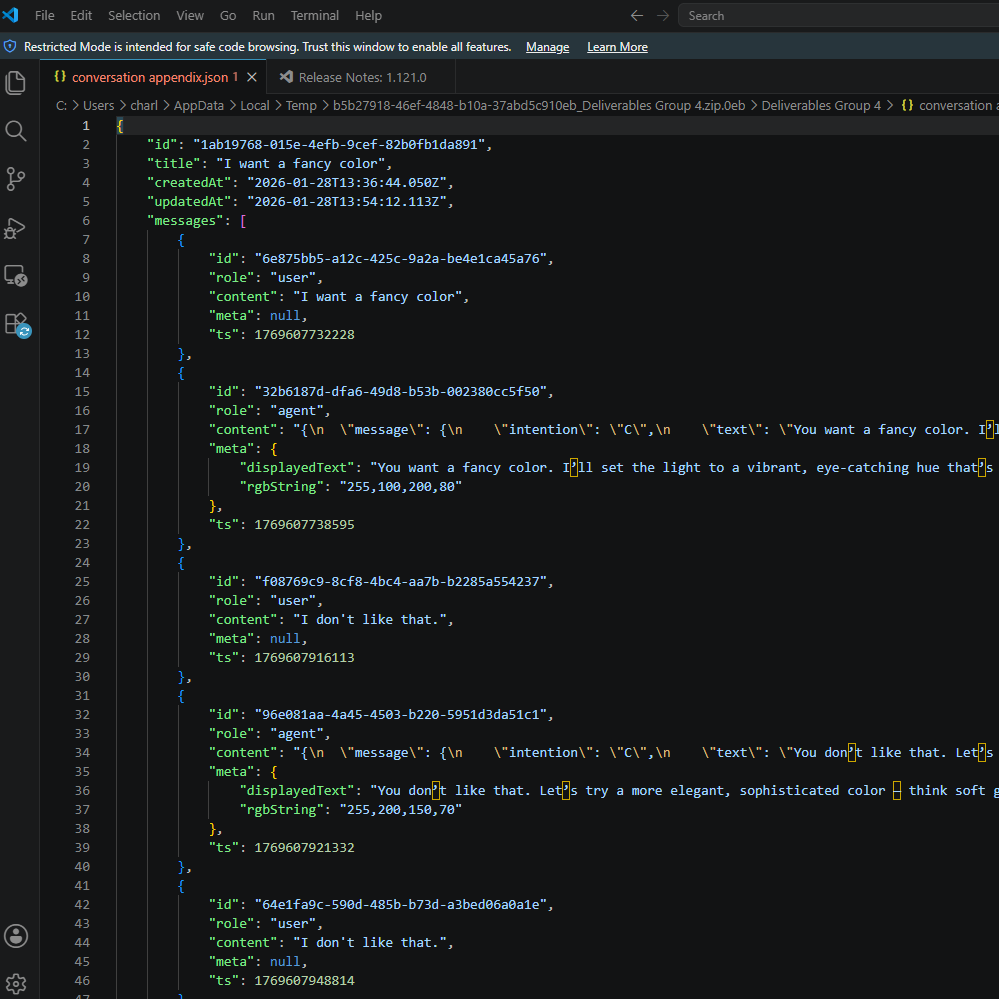This screenshot has height=999, width=999.
Task: Open the Manage gear icon
Action: pos(16,984)
